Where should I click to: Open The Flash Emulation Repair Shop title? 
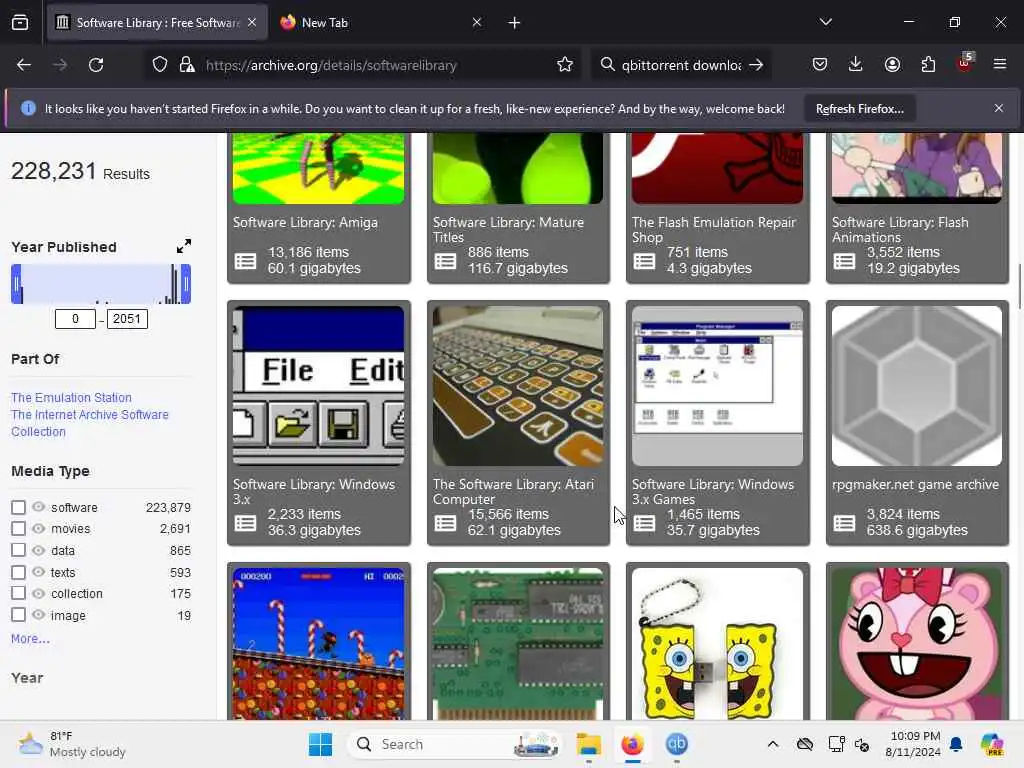(714, 229)
